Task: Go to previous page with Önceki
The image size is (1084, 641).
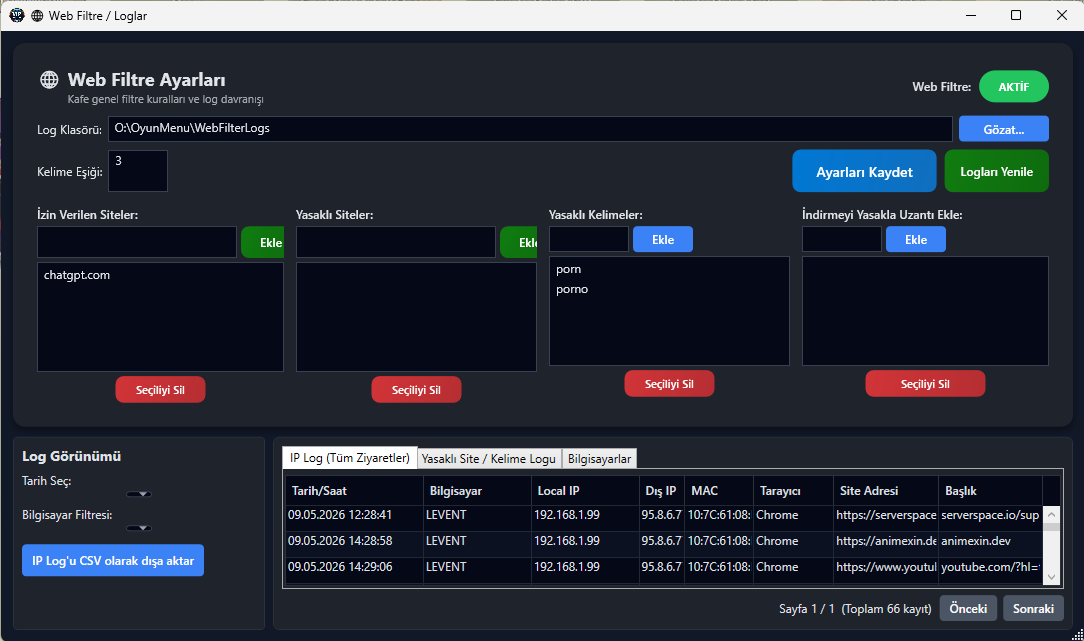Action: pyautogui.click(x=968, y=609)
